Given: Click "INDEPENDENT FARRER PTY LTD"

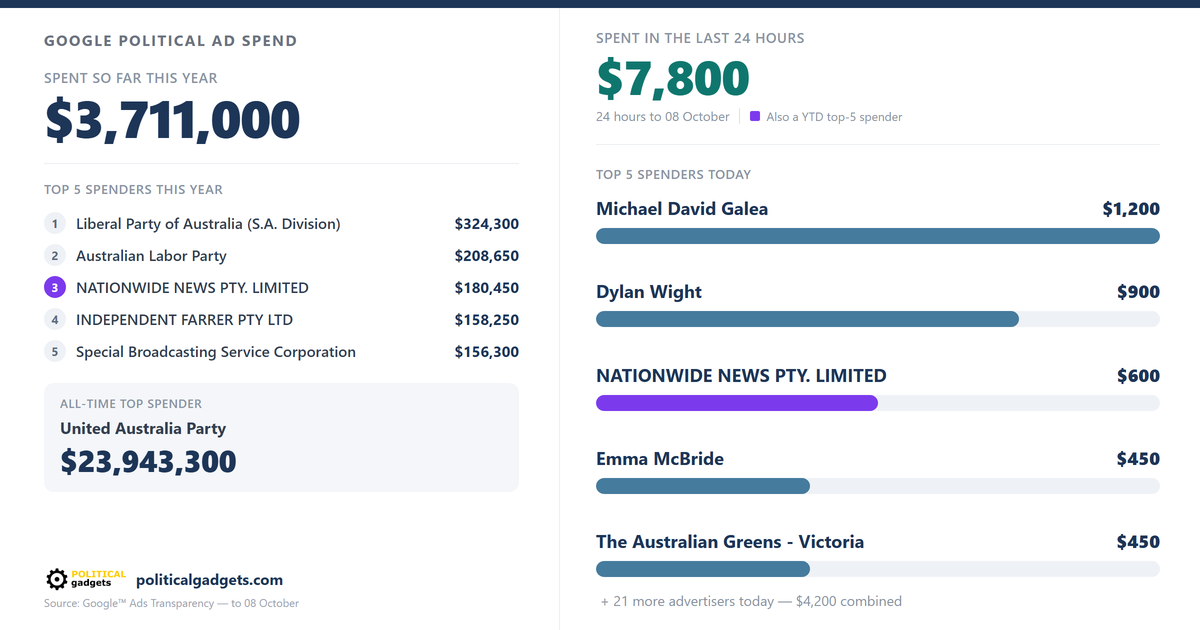Looking at the screenshot, I should pyautogui.click(x=184, y=320).
